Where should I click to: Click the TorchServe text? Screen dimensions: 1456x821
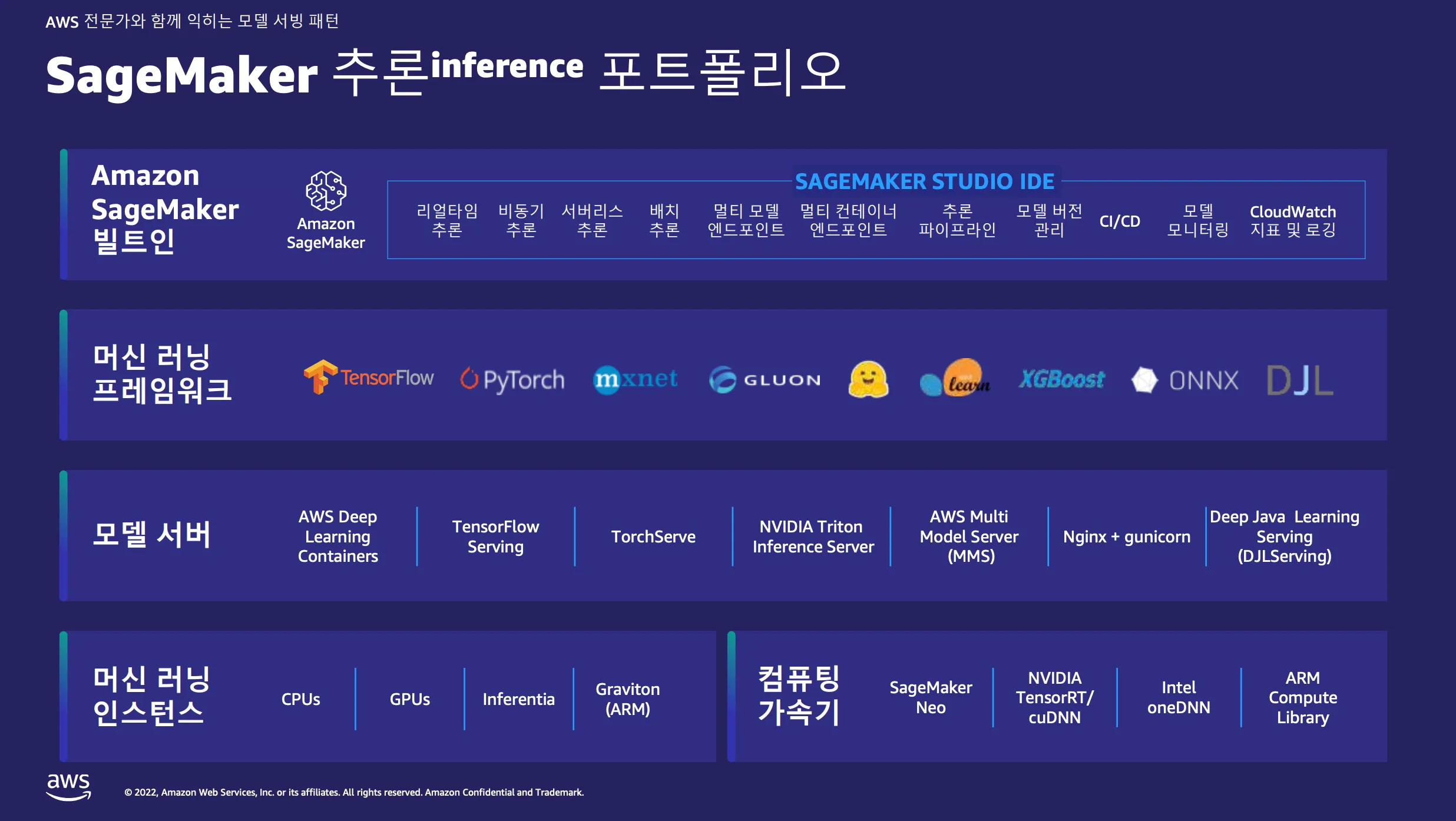pyautogui.click(x=653, y=537)
